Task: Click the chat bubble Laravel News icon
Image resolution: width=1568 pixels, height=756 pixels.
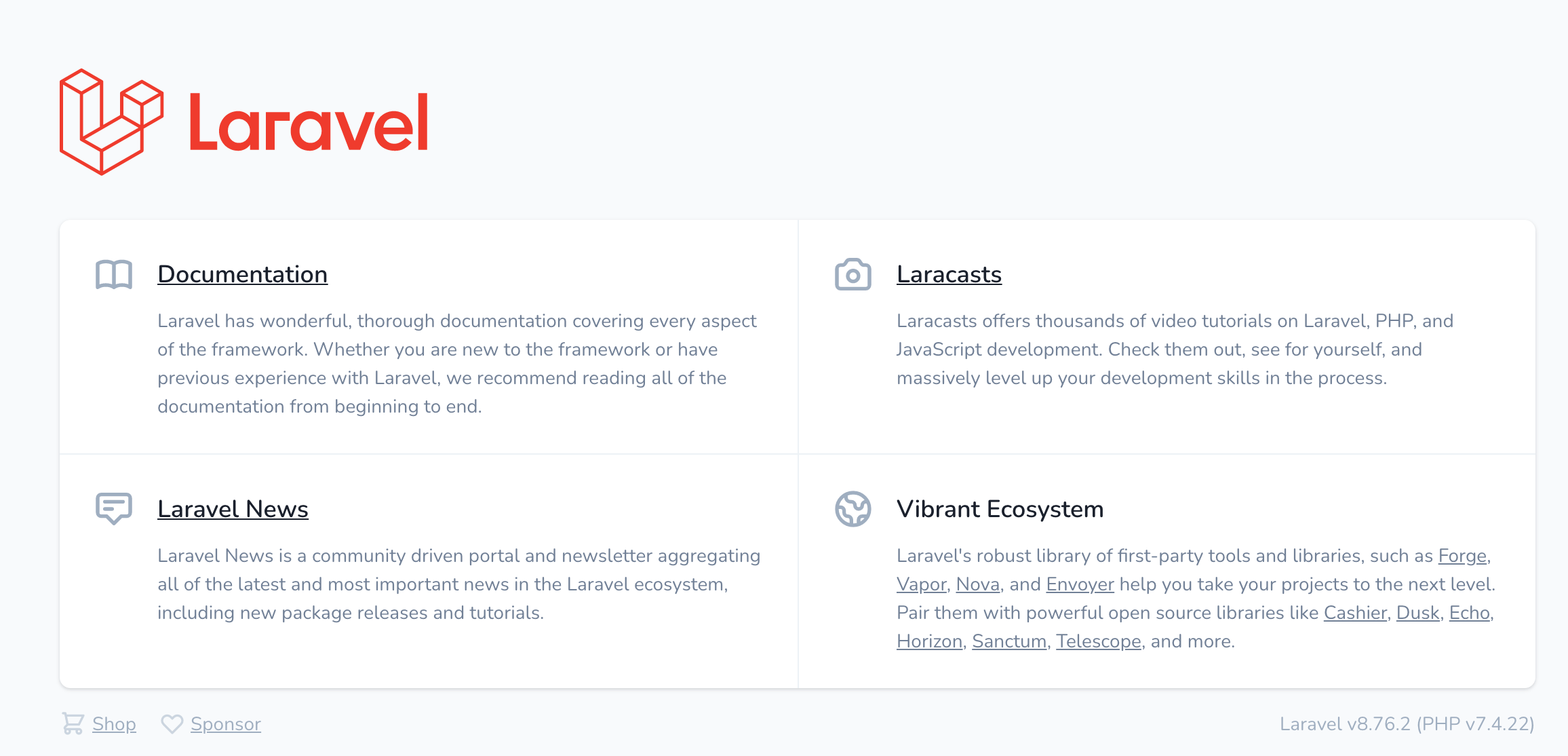Action: 114,509
